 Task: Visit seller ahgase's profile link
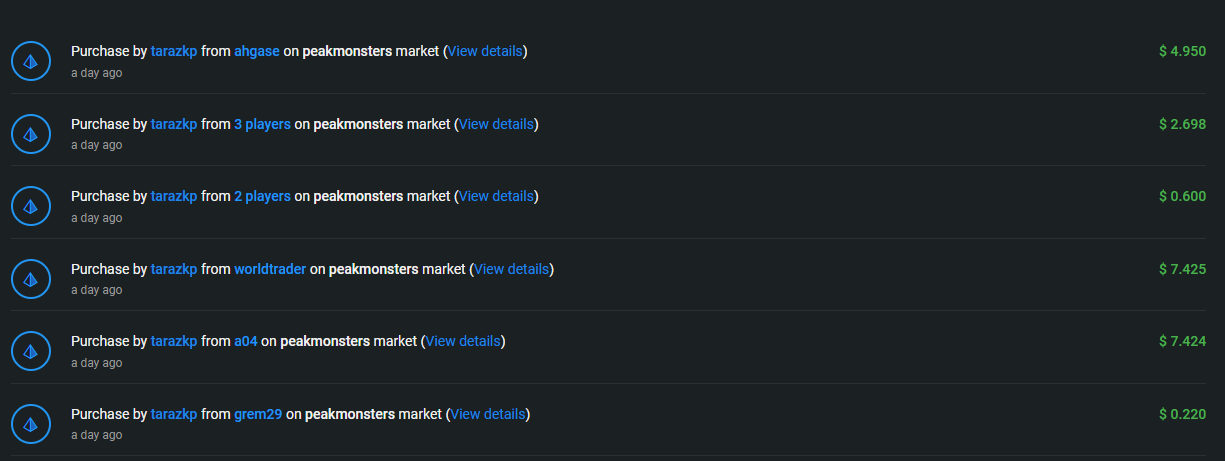tap(257, 51)
